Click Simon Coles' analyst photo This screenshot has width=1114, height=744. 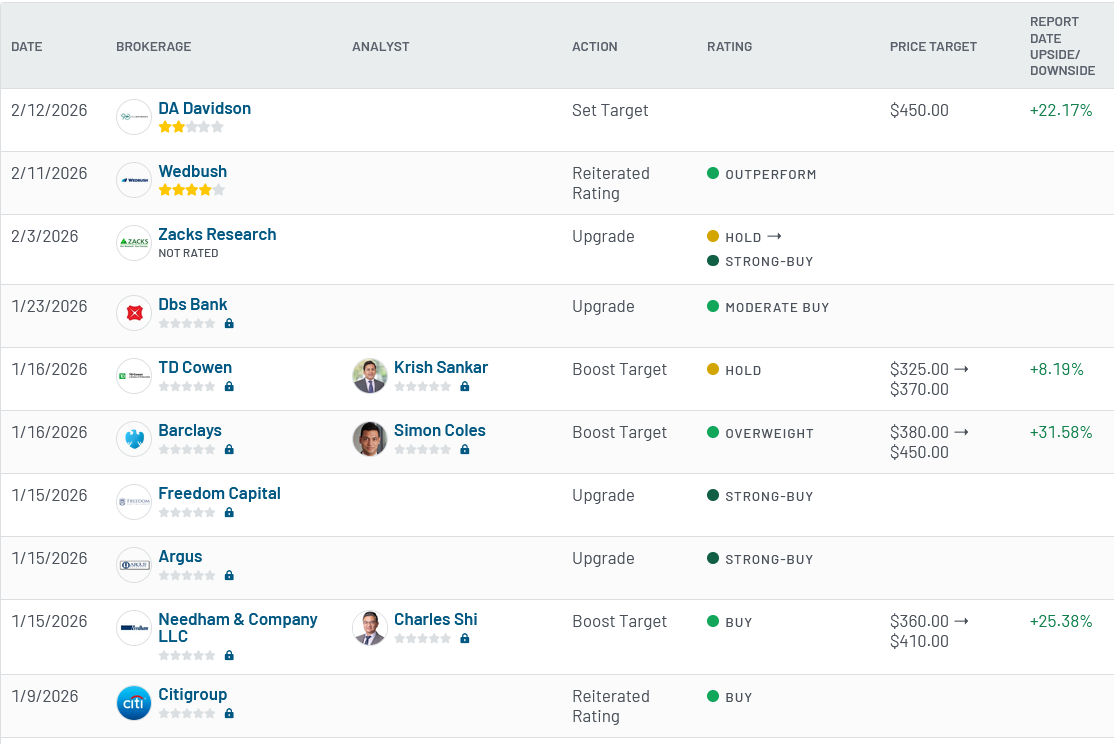369,439
